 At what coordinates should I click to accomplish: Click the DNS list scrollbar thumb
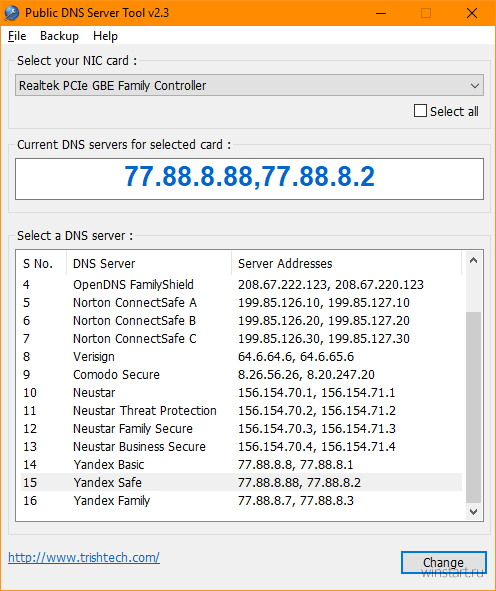coord(473,407)
